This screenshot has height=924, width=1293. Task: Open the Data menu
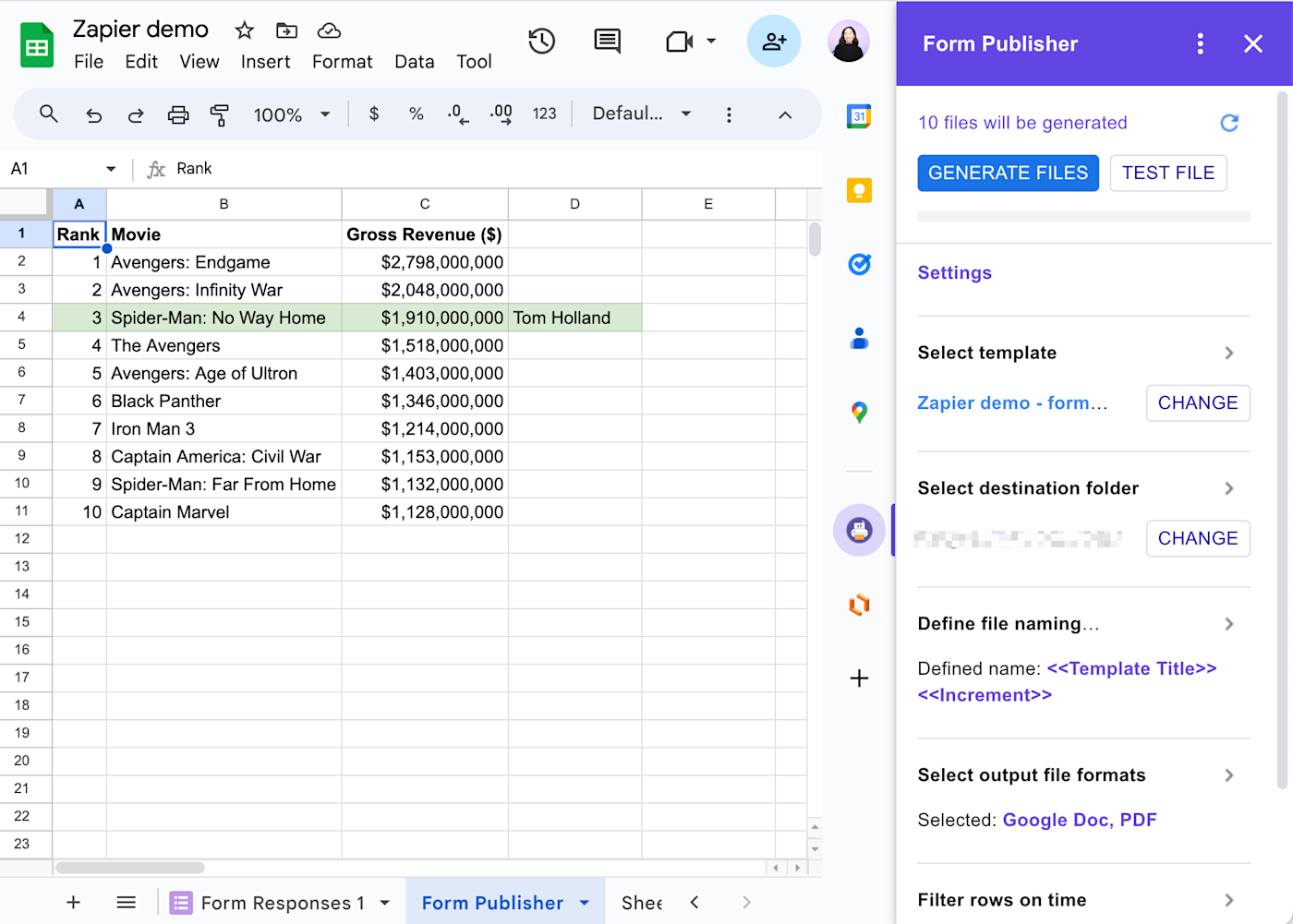415,62
